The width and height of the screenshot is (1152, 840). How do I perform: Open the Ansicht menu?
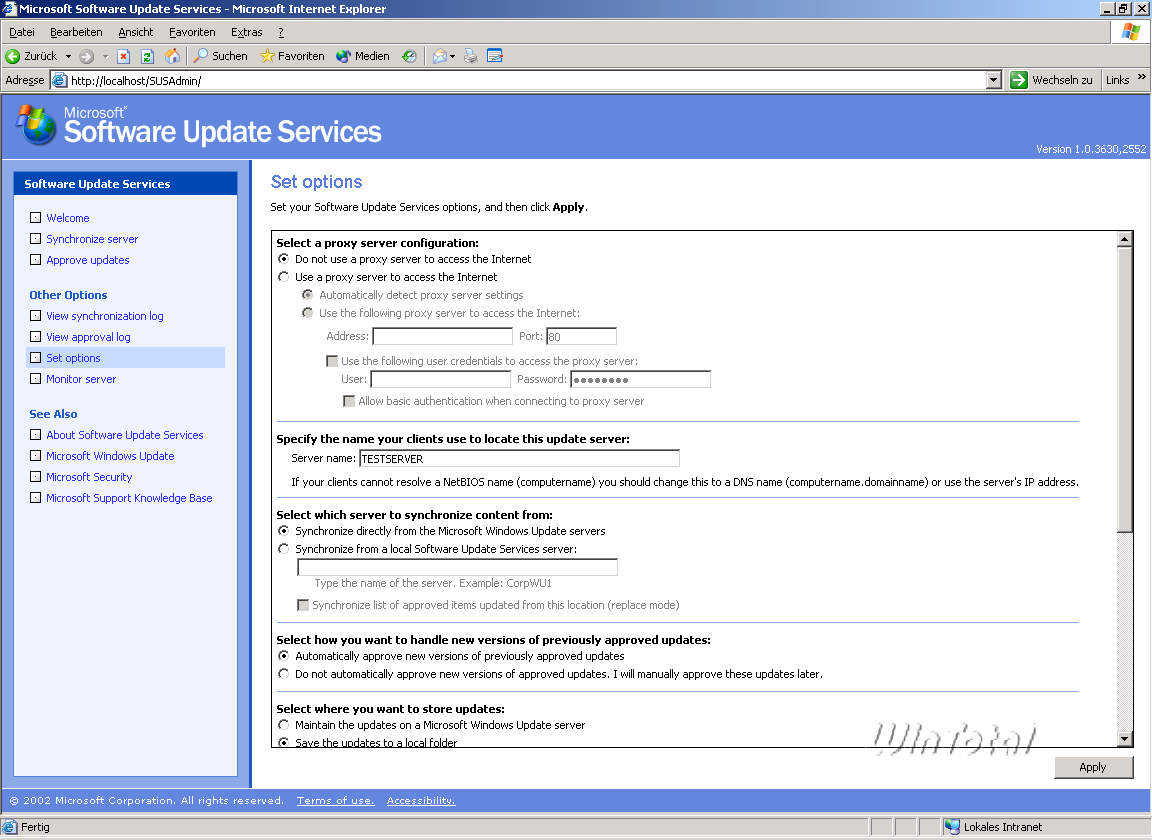pos(136,32)
